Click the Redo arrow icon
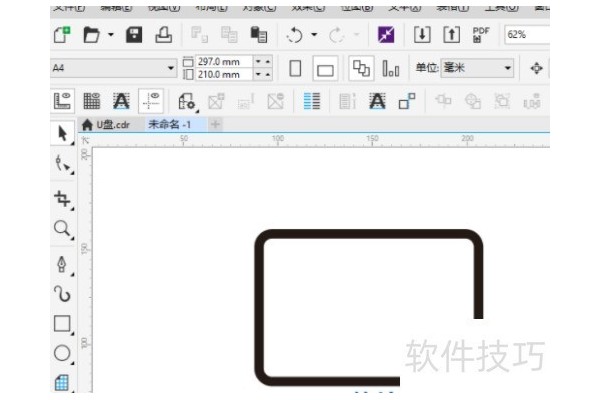600x400 pixels. click(x=336, y=35)
